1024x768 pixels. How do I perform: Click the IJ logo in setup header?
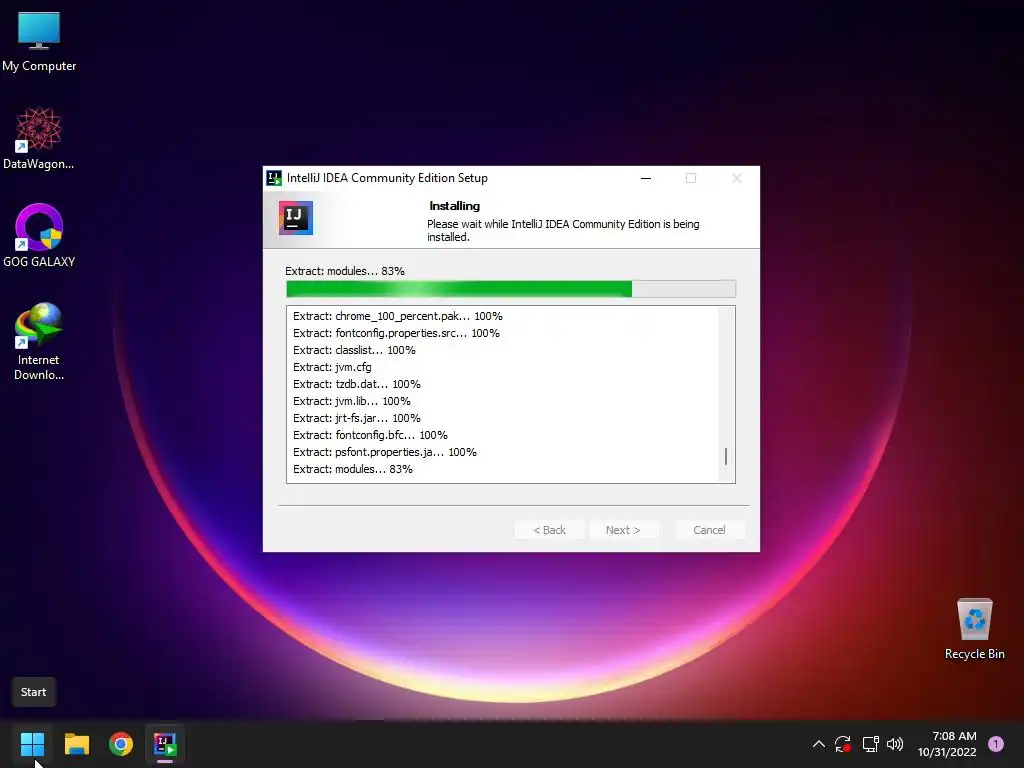(296, 217)
